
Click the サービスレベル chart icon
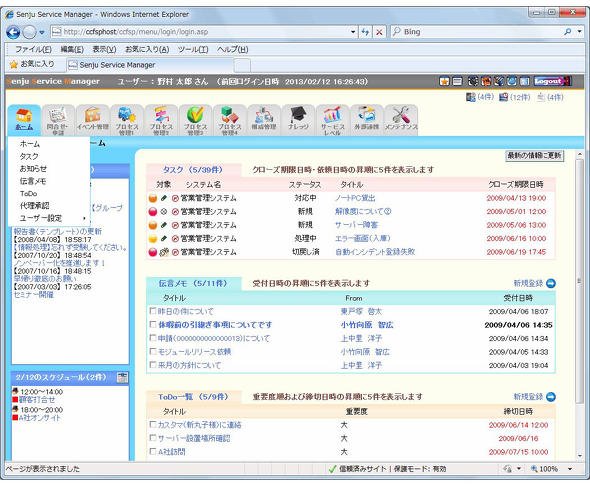coord(332,120)
